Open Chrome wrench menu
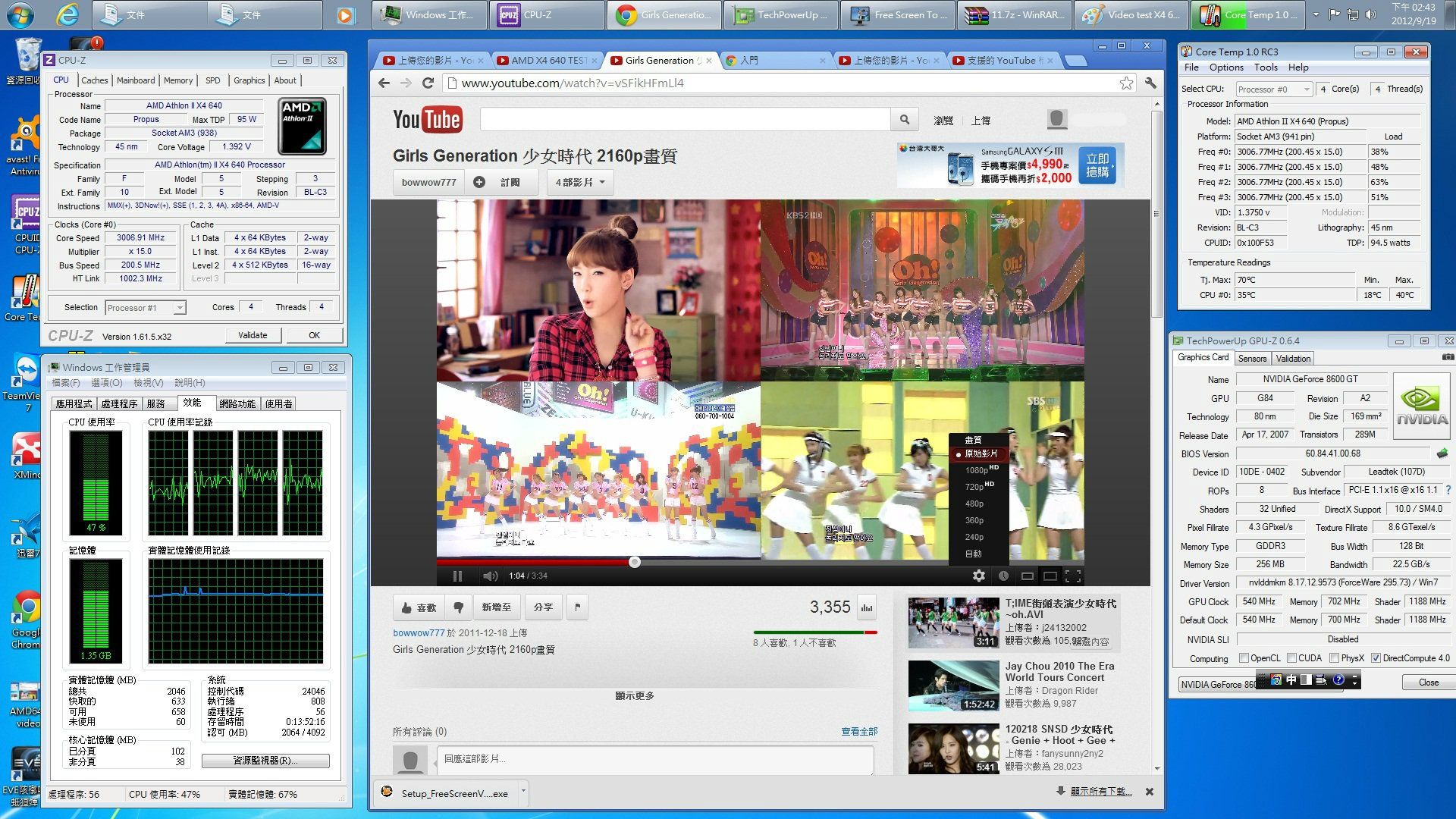Screen dimensions: 1456x819 pyautogui.click(x=1150, y=83)
